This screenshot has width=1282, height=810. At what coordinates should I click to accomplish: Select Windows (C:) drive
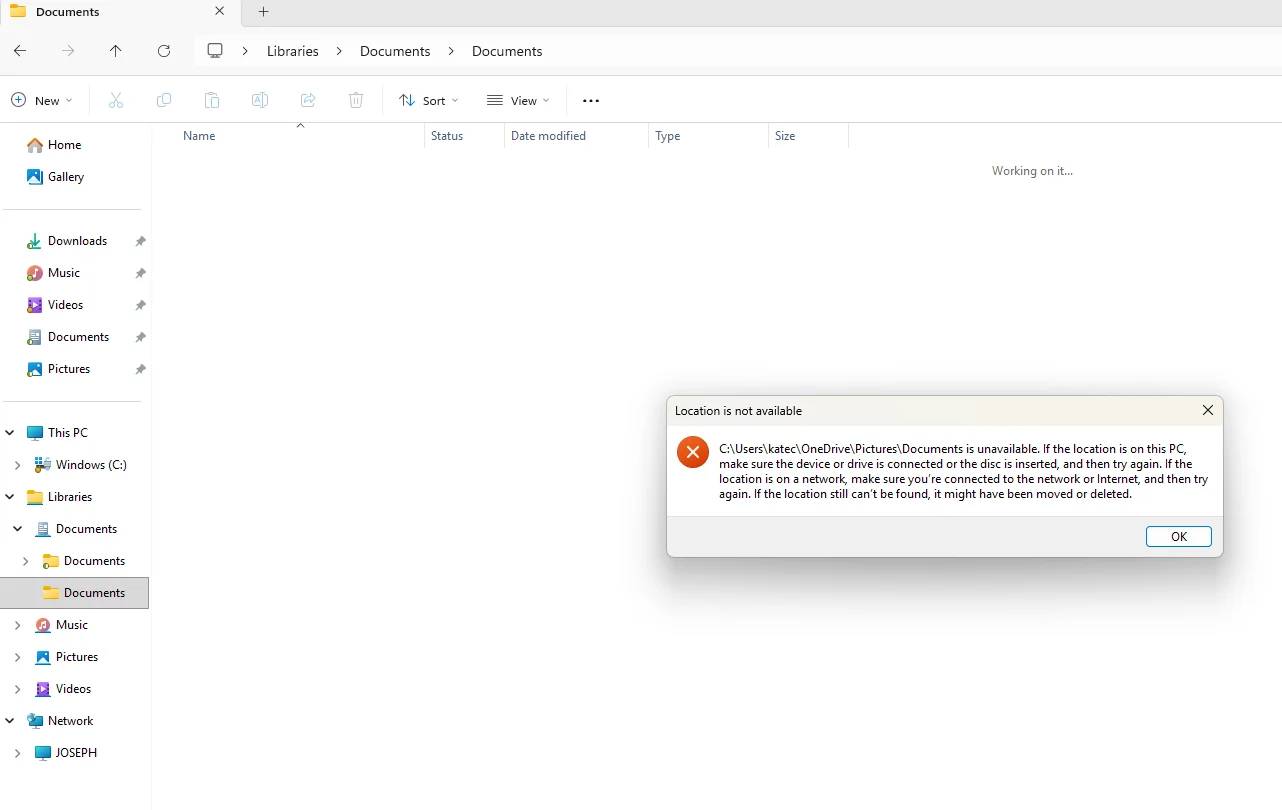[x=91, y=465]
